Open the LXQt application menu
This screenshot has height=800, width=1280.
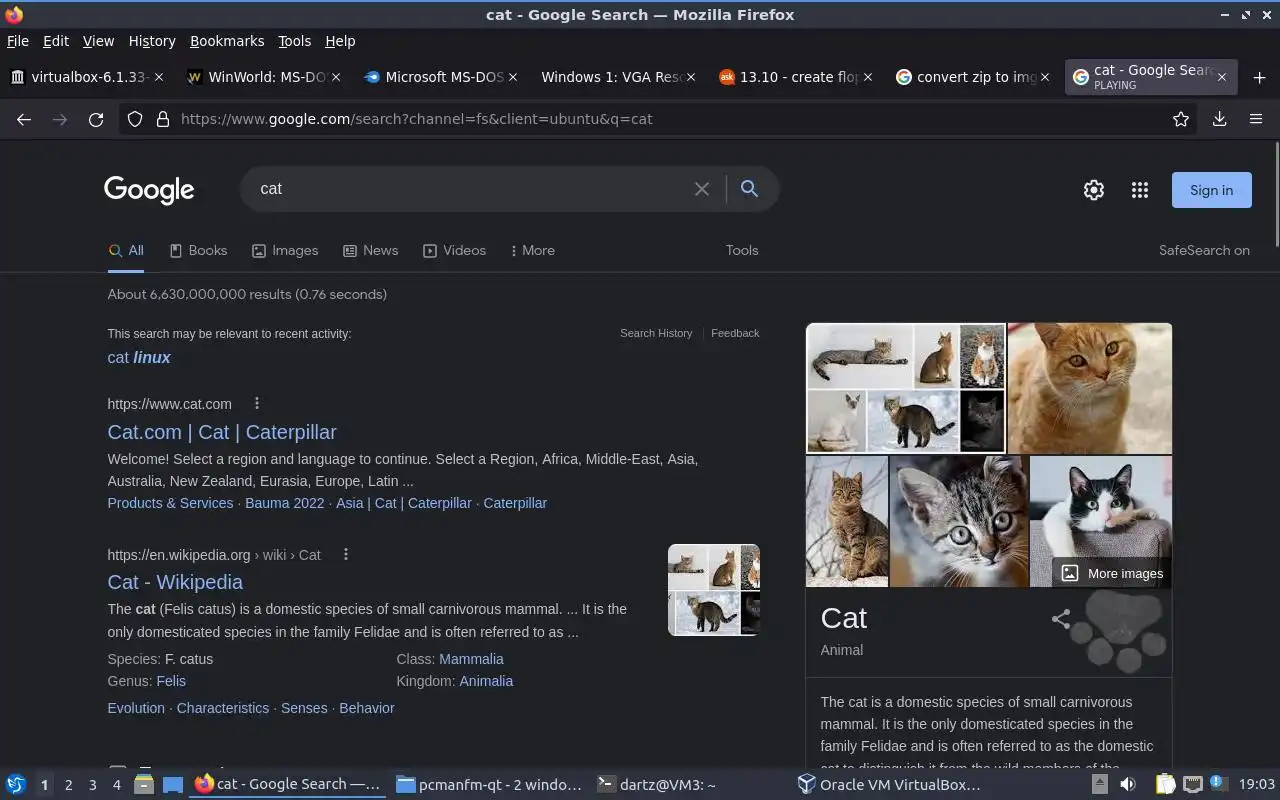tap(16, 785)
